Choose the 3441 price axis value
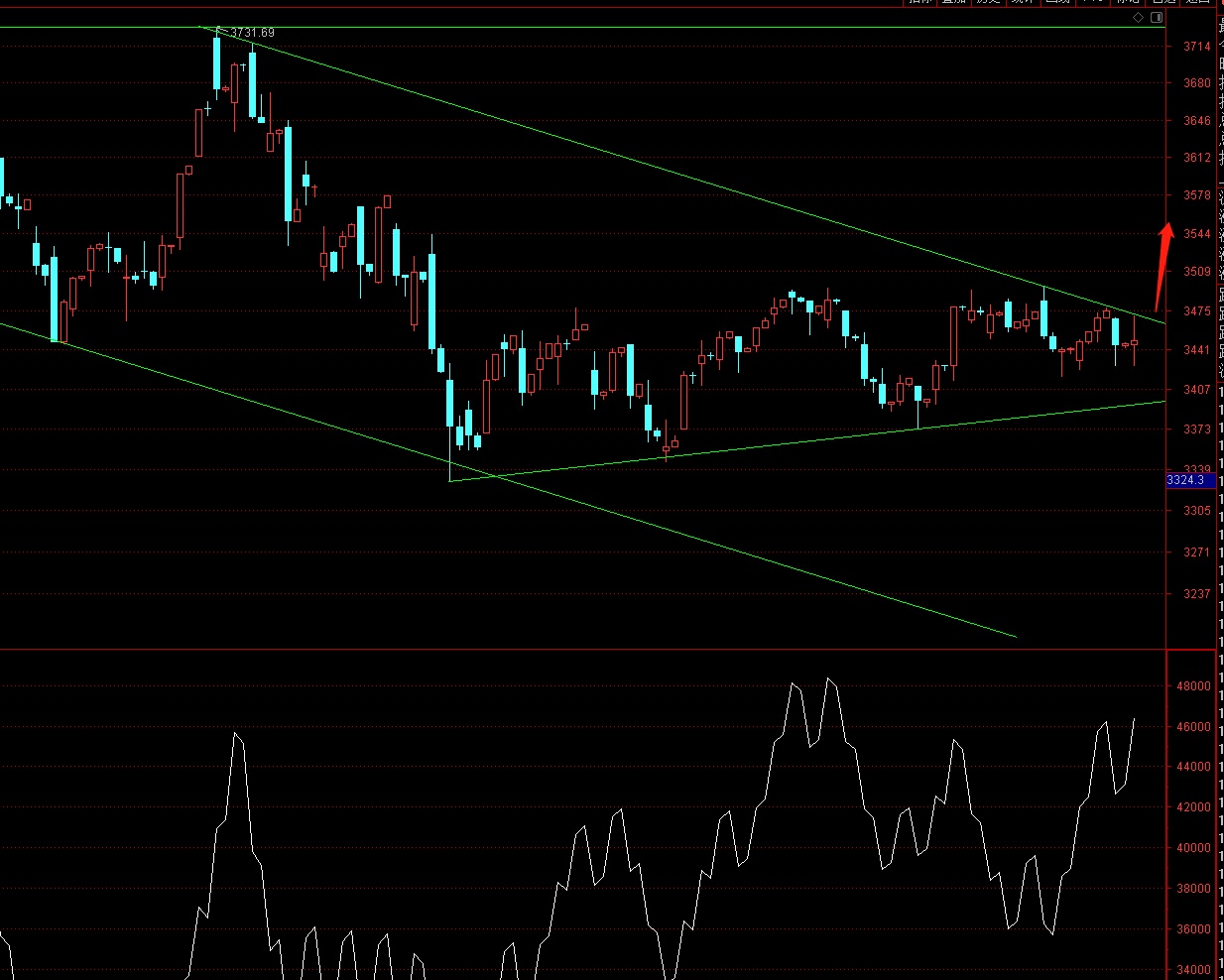Viewport: 1224px width, 980px height. pos(1196,350)
